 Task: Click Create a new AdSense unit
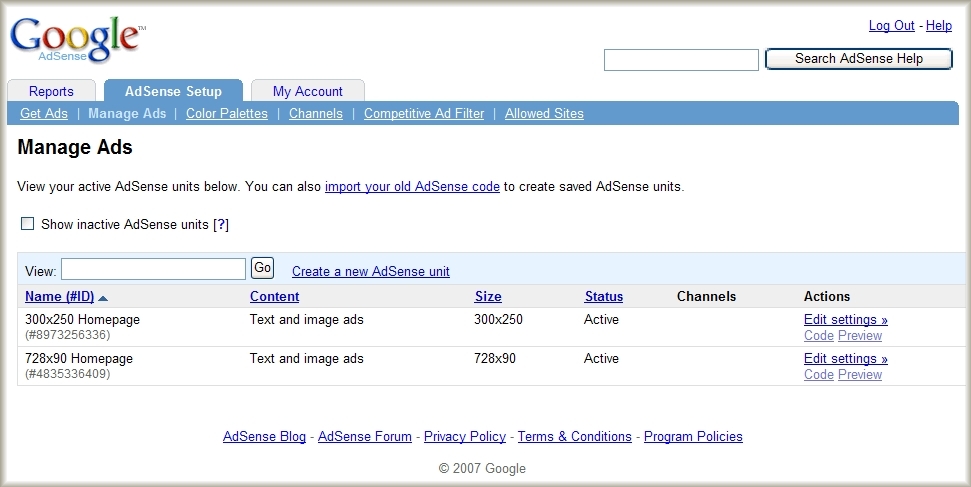tap(371, 271)
